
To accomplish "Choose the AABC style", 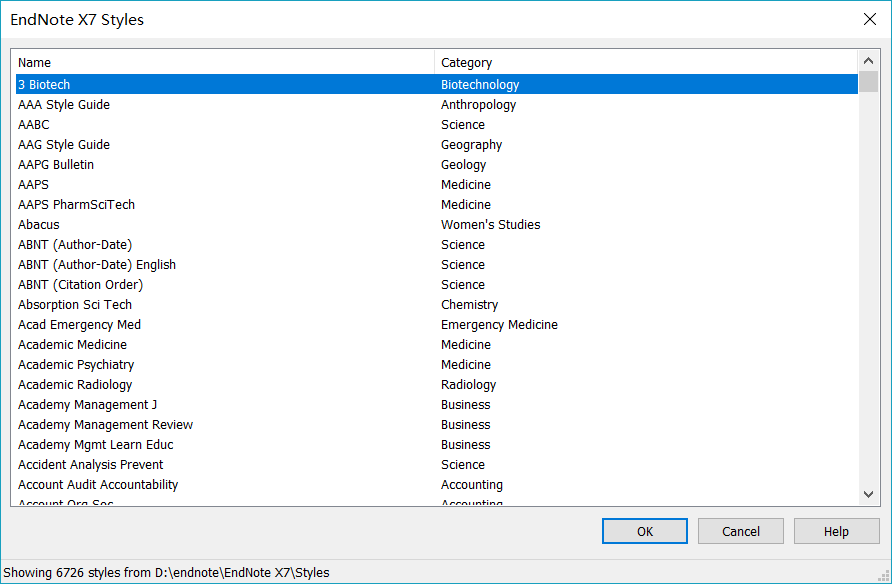I will pyautogui.click(x=436, y=125).
